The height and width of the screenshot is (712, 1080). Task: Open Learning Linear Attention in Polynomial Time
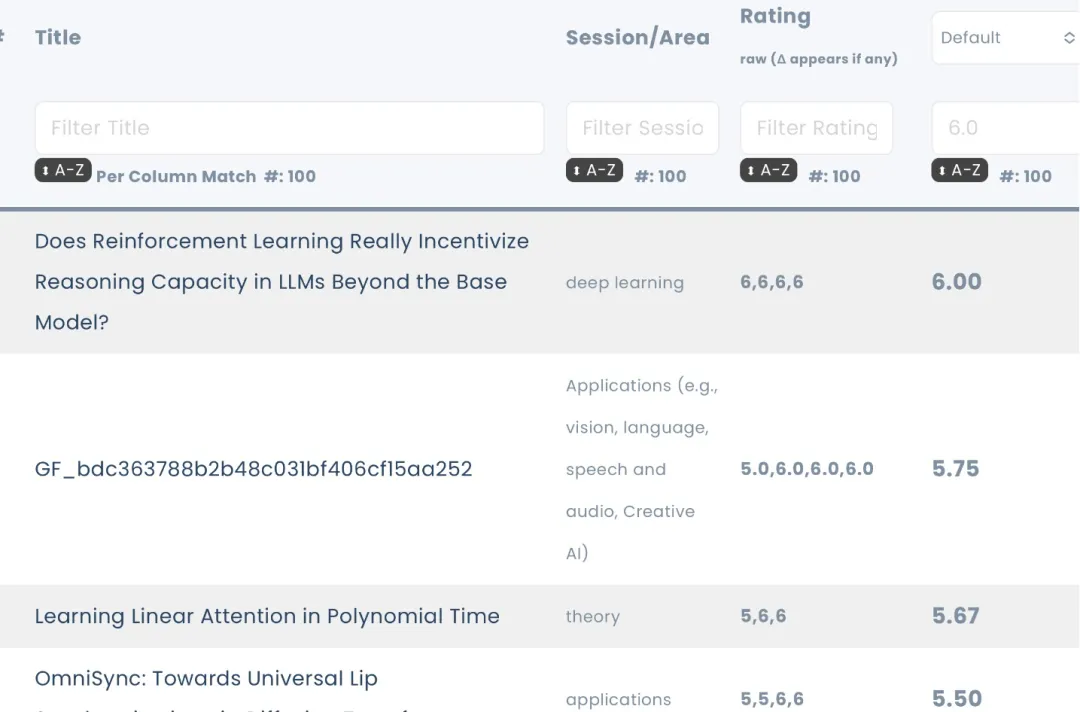click(267, 617)
